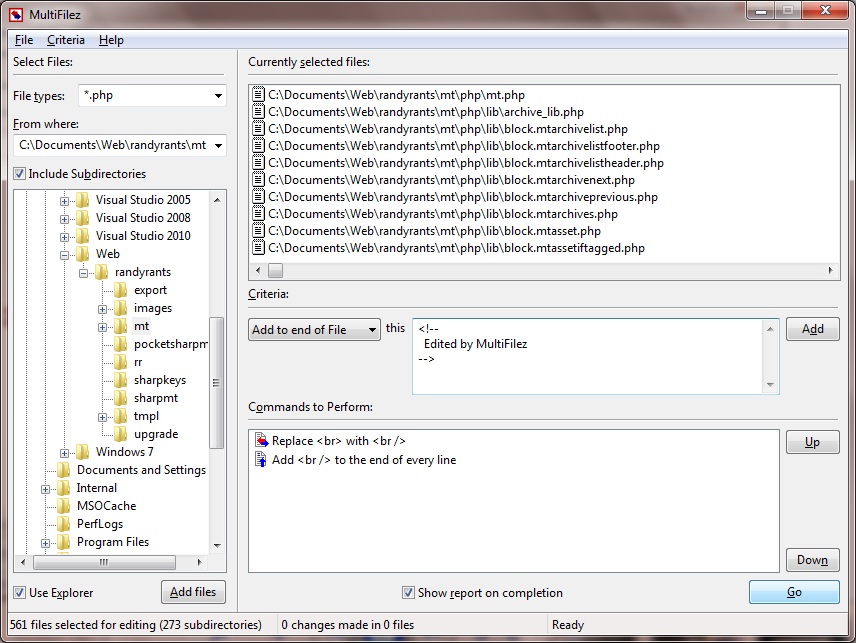856x643 pixels.
Task: Click the folder tree horizontal scrollbar thumb
Action: click(x=104, y=562)
